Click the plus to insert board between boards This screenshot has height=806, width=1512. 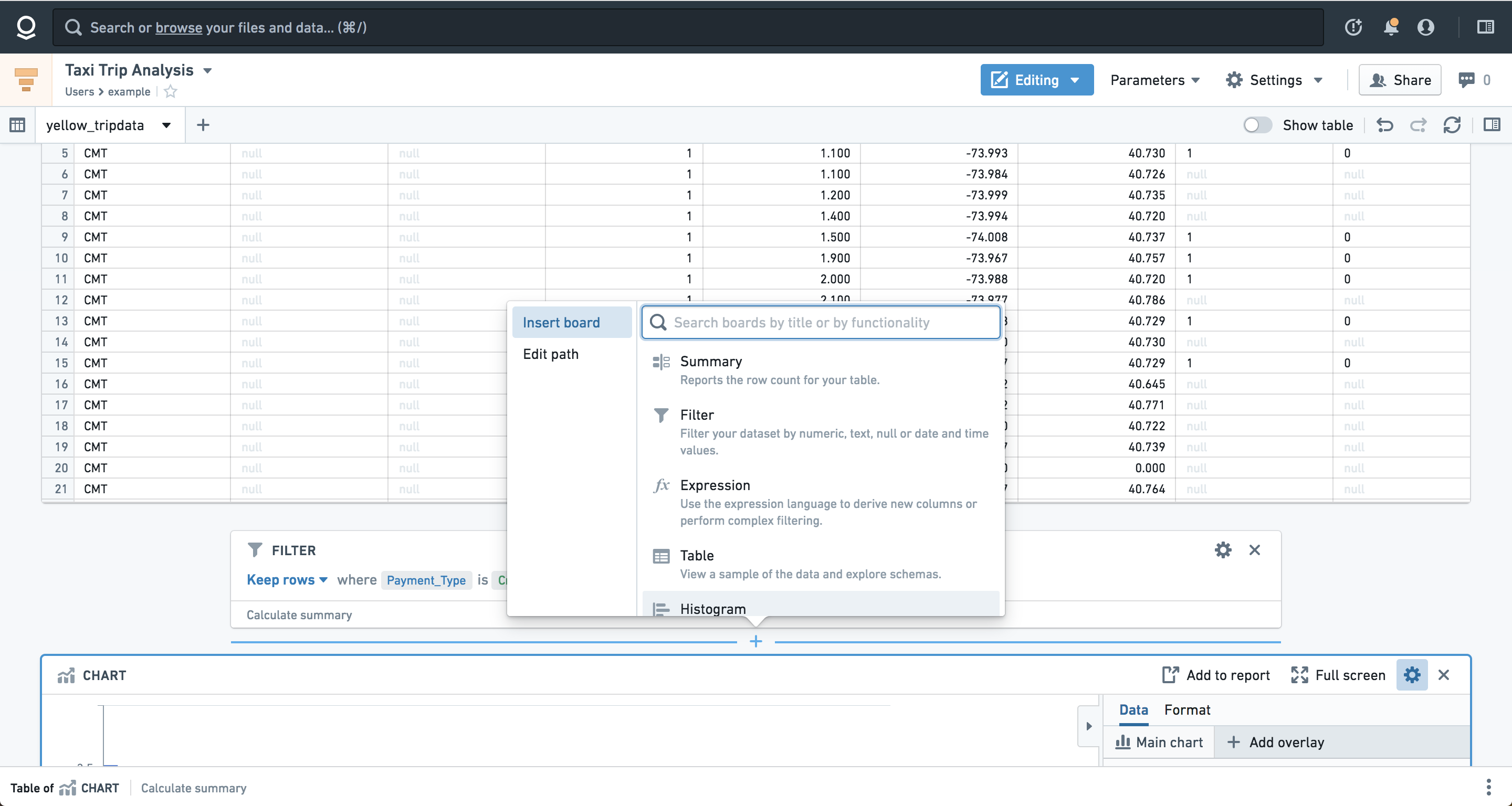click(756, 641)
